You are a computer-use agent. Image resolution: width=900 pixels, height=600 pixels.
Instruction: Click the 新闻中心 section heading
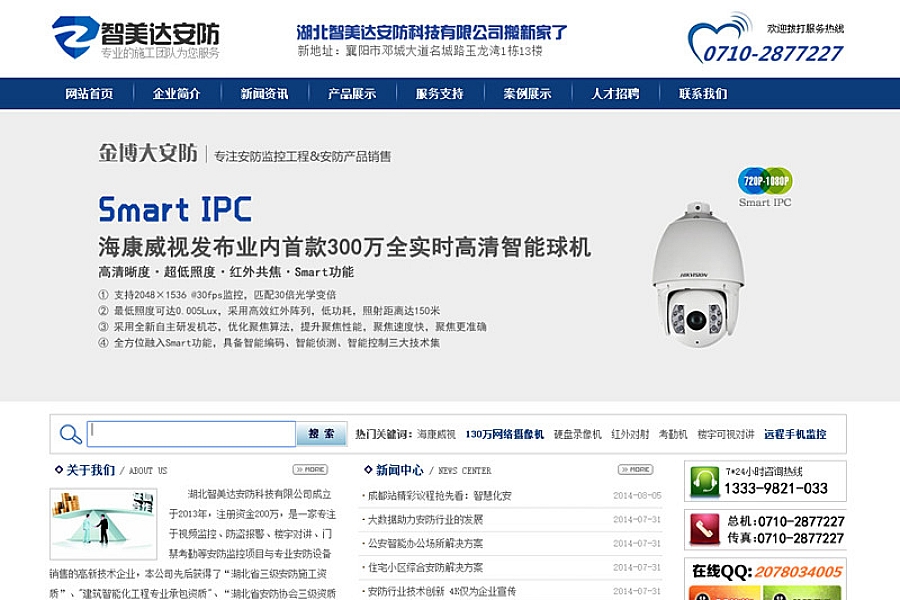pyautogui.click(x=399, y=470)
